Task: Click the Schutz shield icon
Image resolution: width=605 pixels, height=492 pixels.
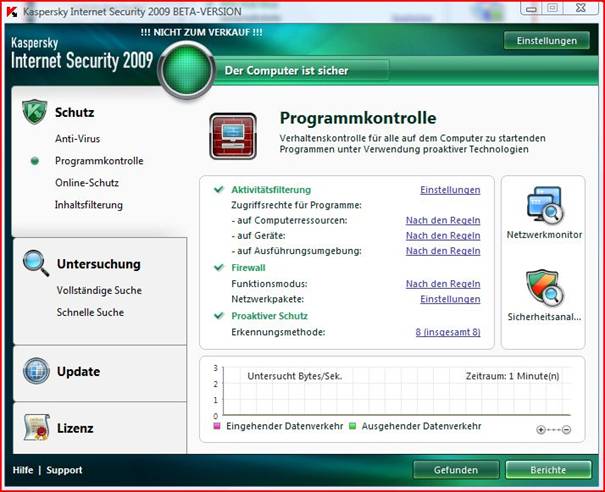Action: pos(35,112)
